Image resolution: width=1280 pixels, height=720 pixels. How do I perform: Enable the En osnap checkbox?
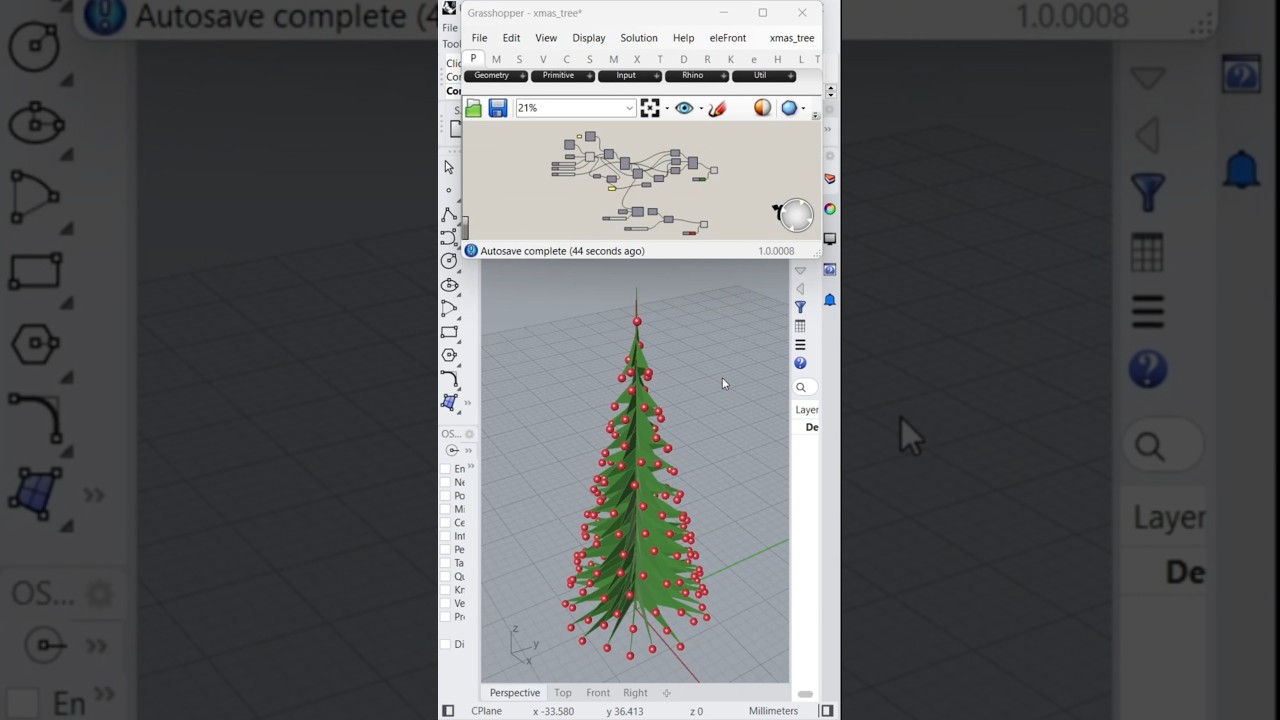click(x=446, y=469)
